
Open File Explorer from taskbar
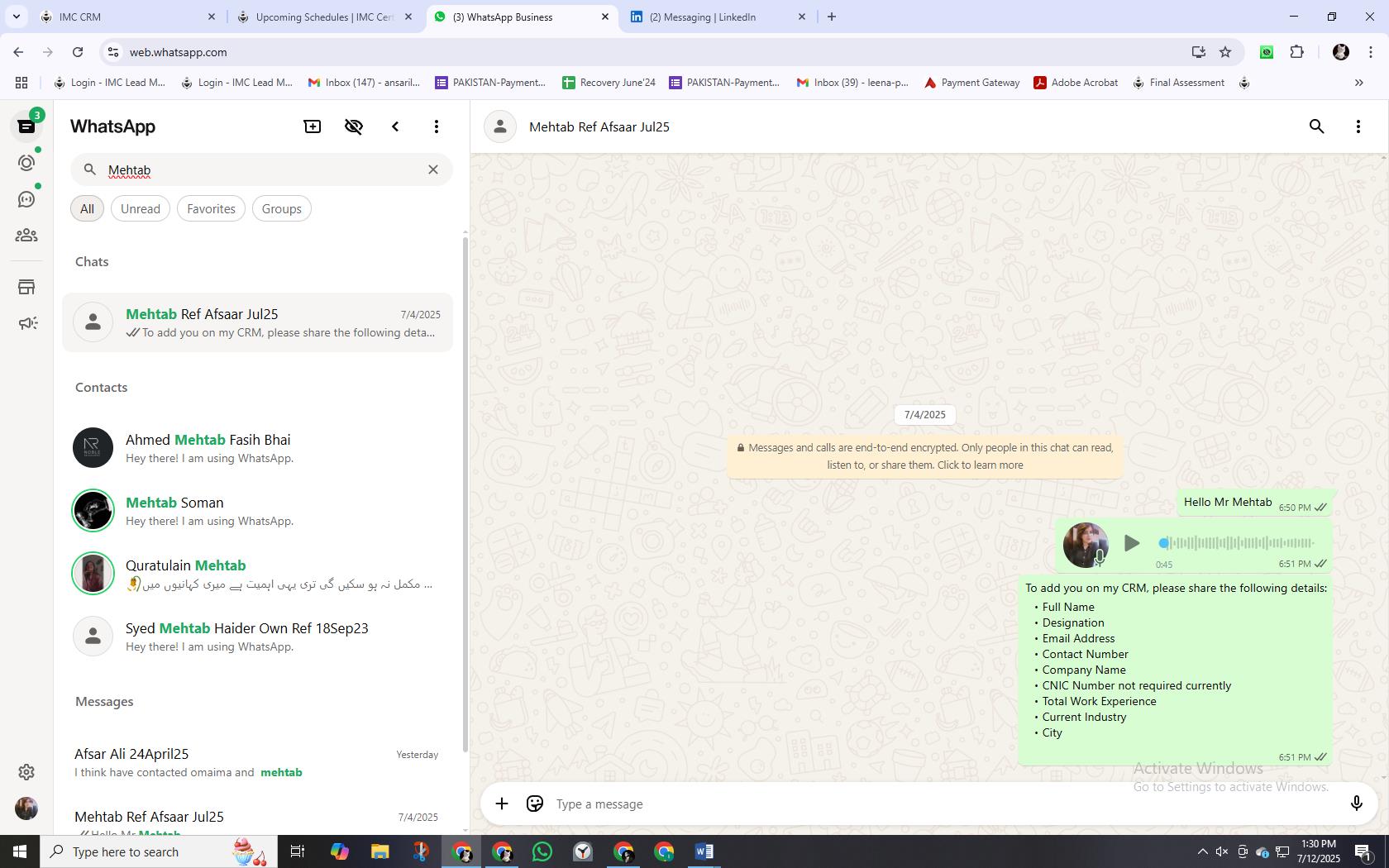tap(379, 851)
